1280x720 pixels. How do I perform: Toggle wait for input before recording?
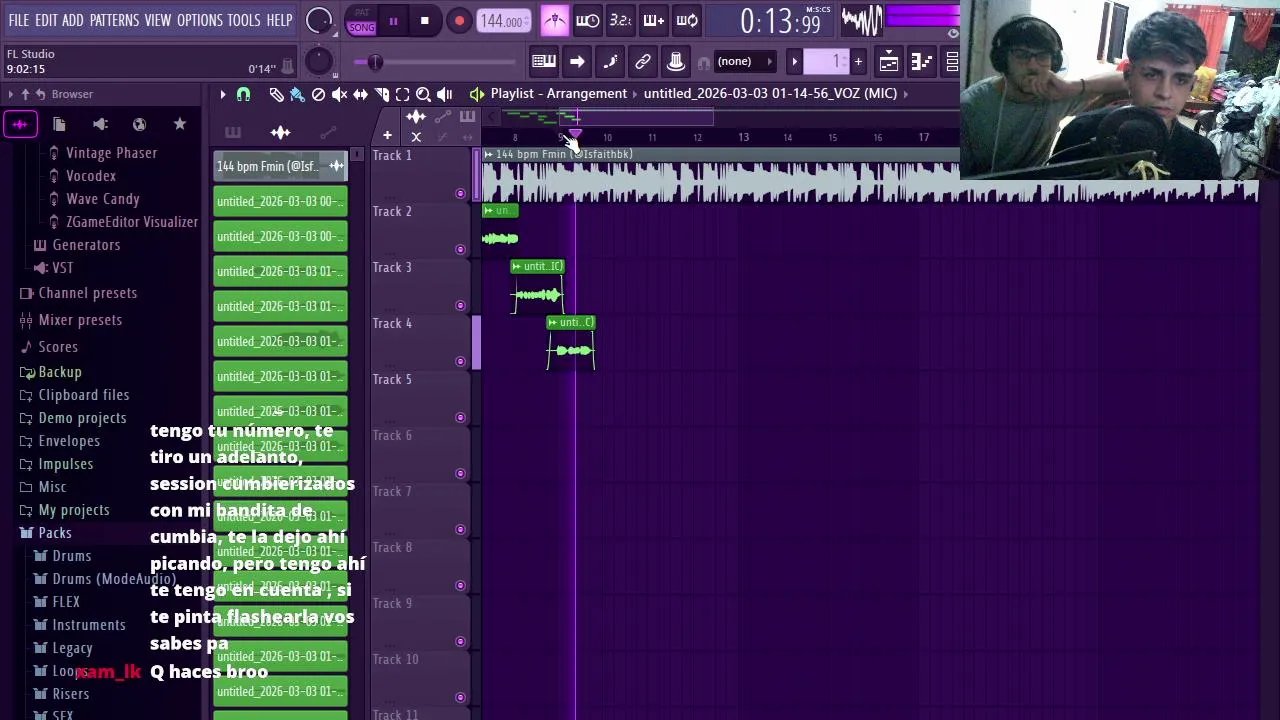588,20
